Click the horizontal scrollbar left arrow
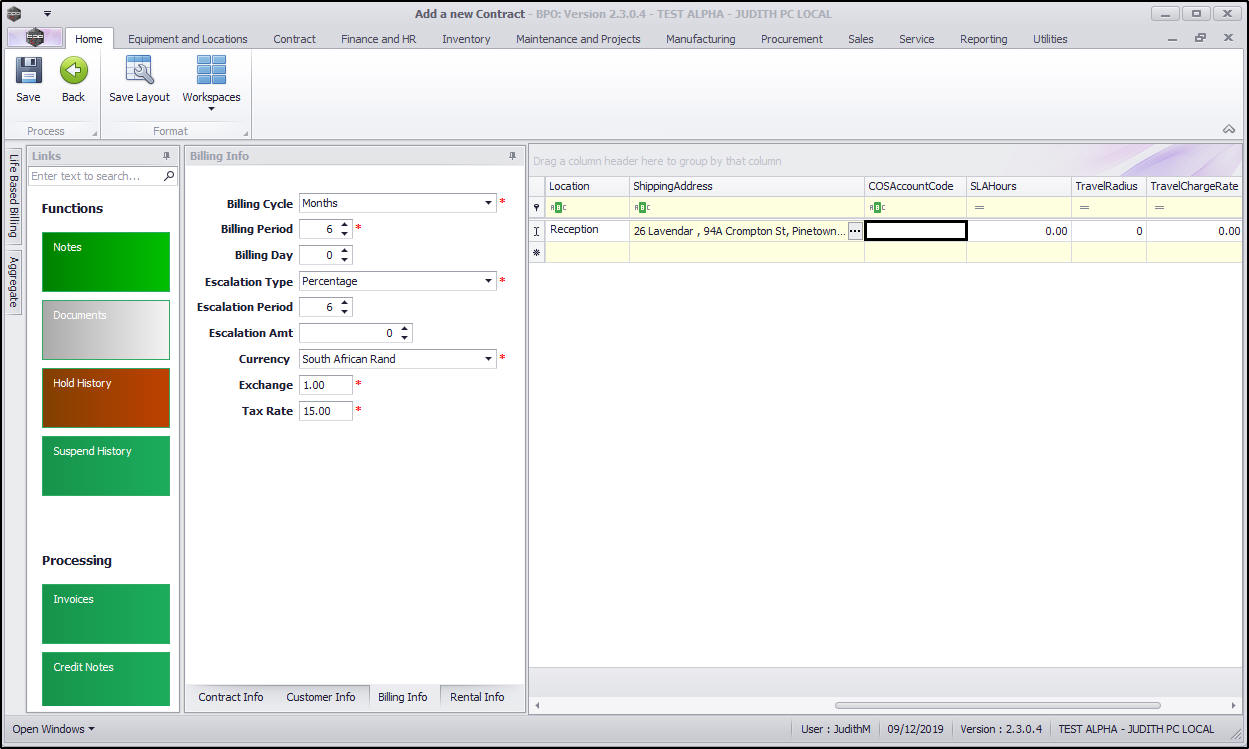Viewport: 1249px width, 749px height. (x=537, y=705)
